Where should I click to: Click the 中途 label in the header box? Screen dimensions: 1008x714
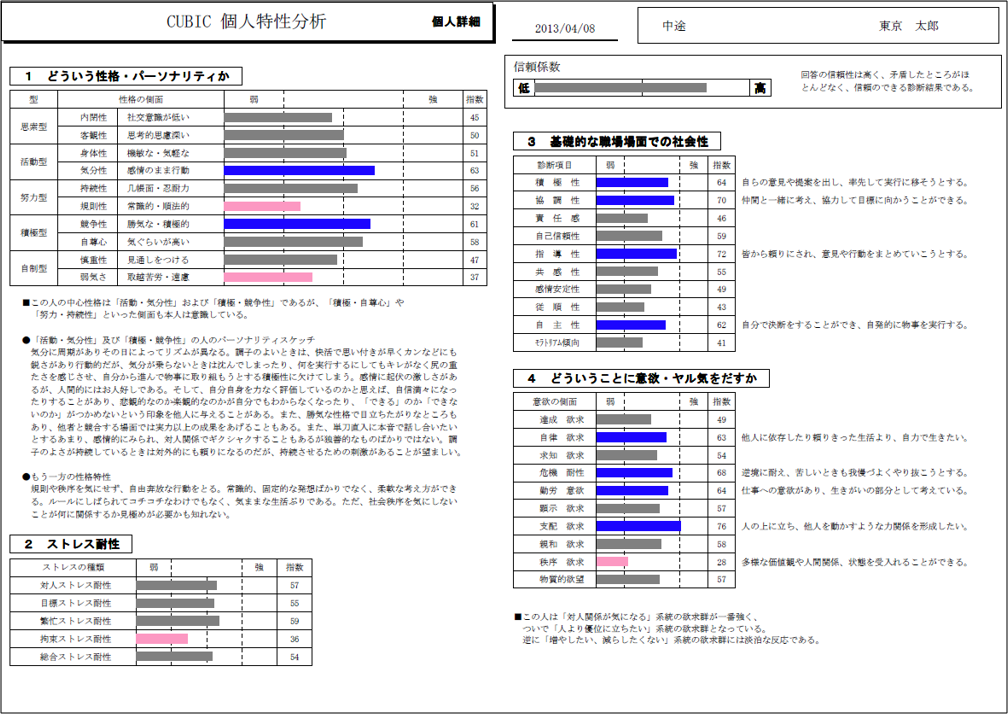674,26
